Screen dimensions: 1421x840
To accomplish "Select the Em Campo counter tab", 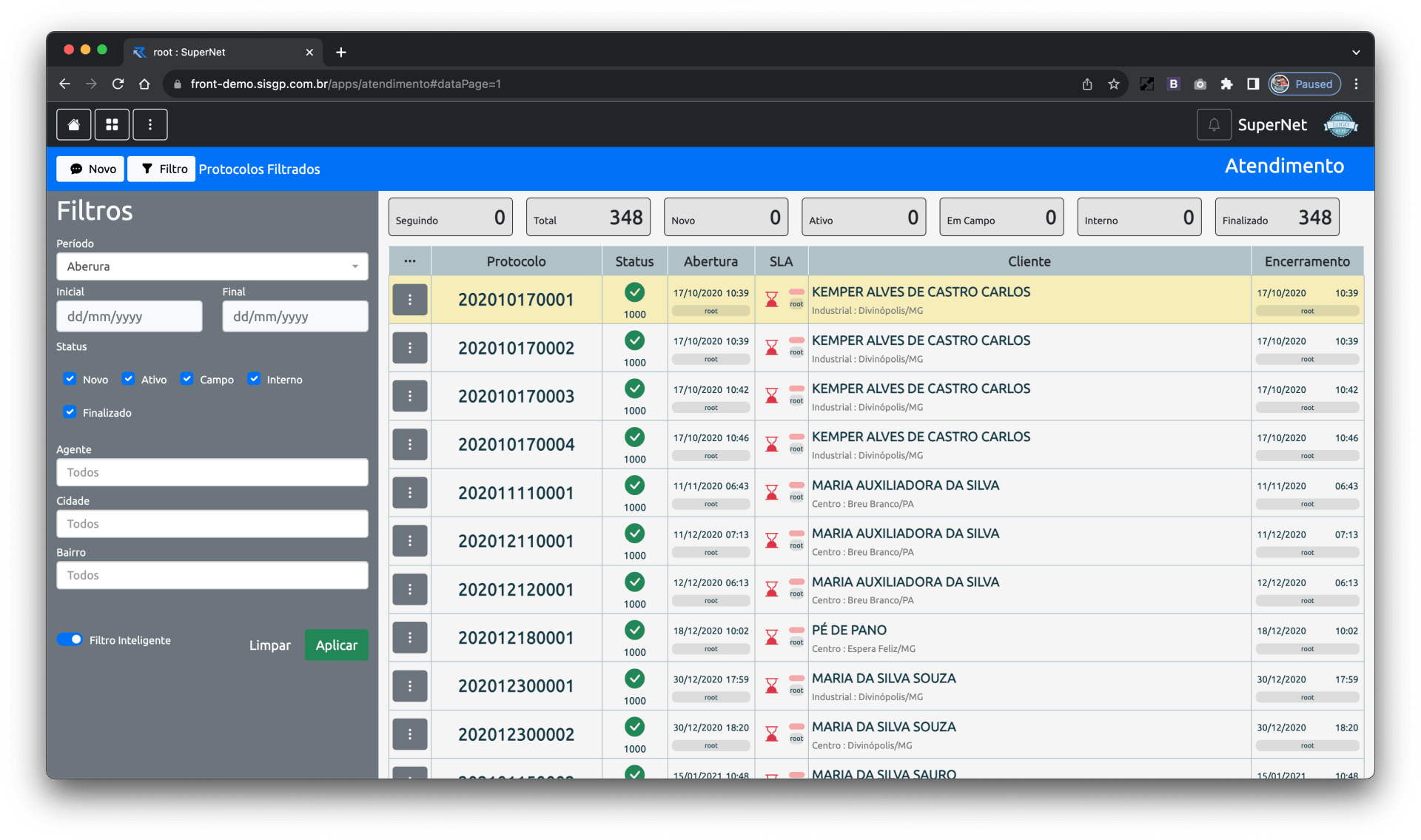I will (x=1001, y=218).
